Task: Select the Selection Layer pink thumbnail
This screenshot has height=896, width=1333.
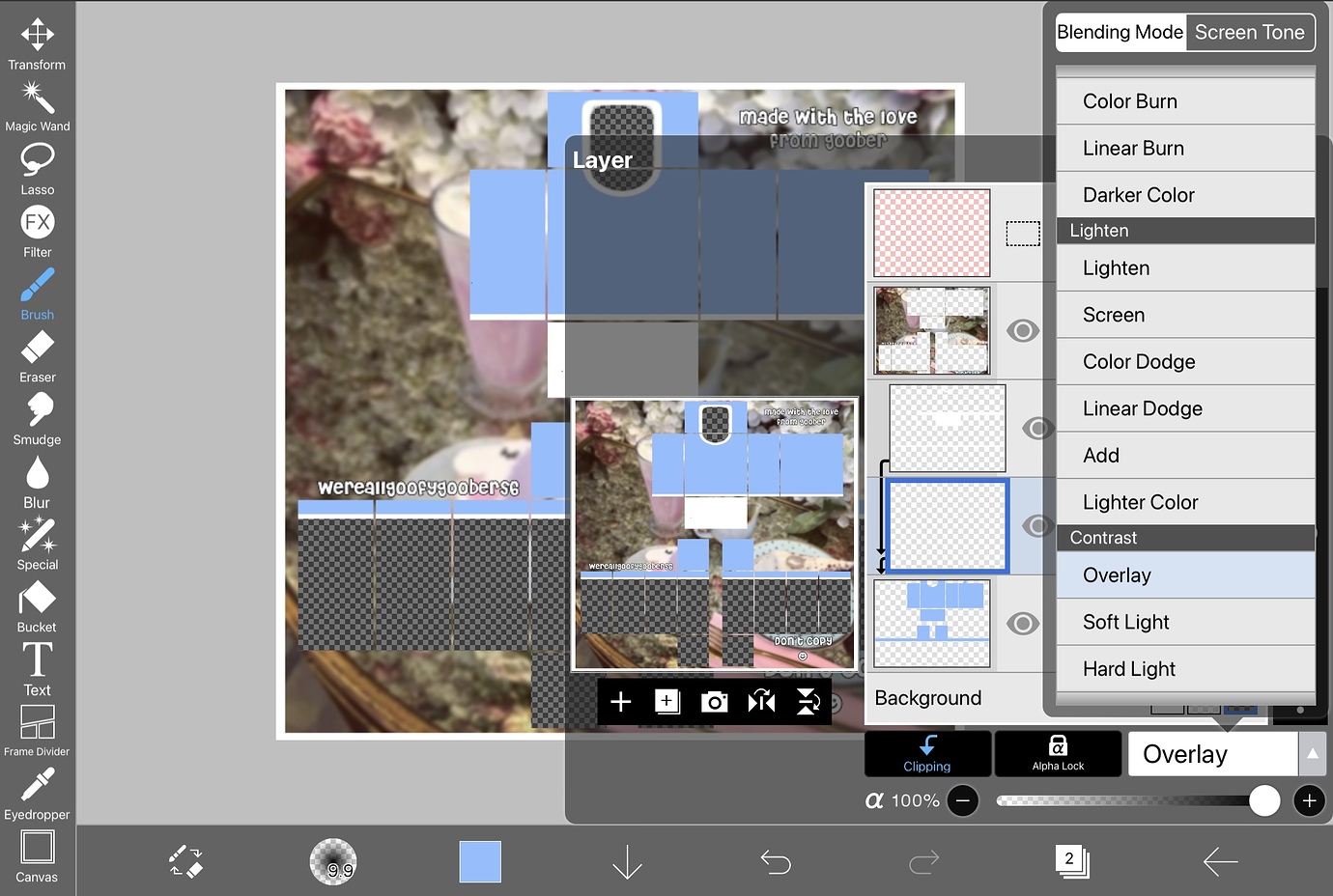Action: pyautogui.click(x=932, y=234)
